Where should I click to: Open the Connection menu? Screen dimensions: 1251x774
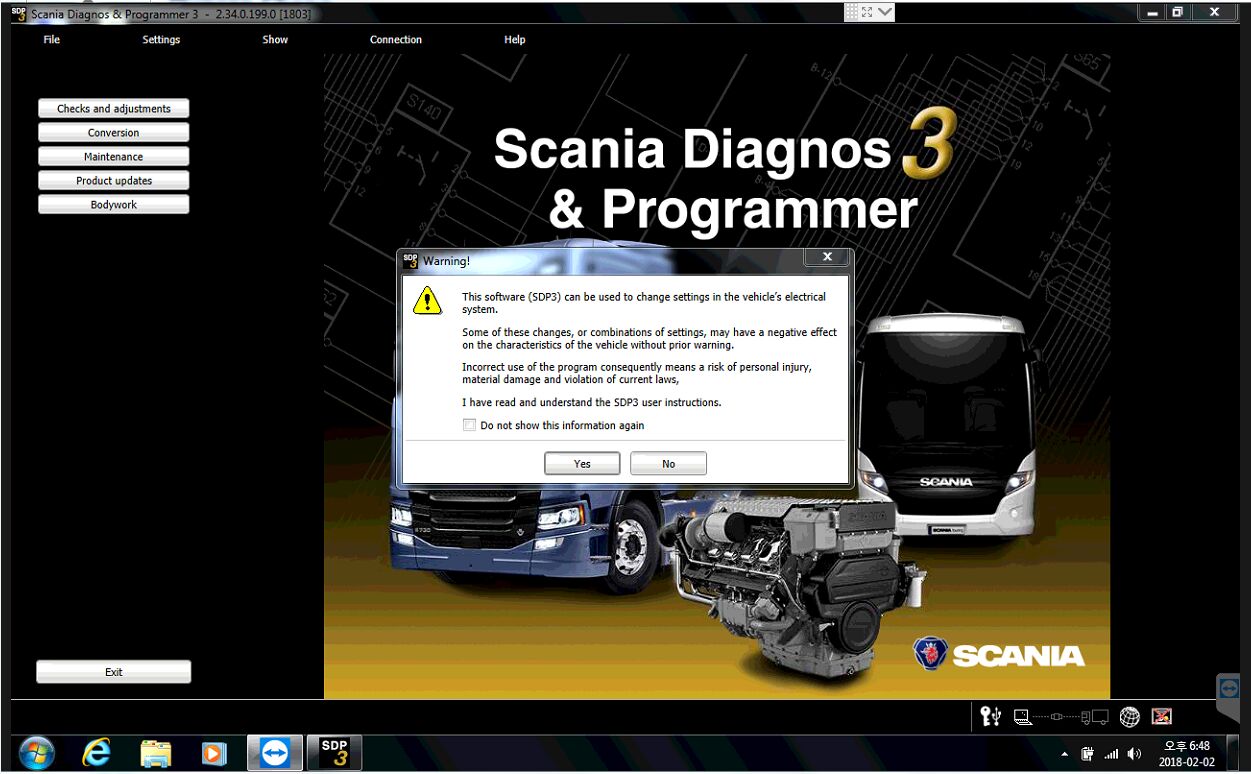(x=396, y=40)
